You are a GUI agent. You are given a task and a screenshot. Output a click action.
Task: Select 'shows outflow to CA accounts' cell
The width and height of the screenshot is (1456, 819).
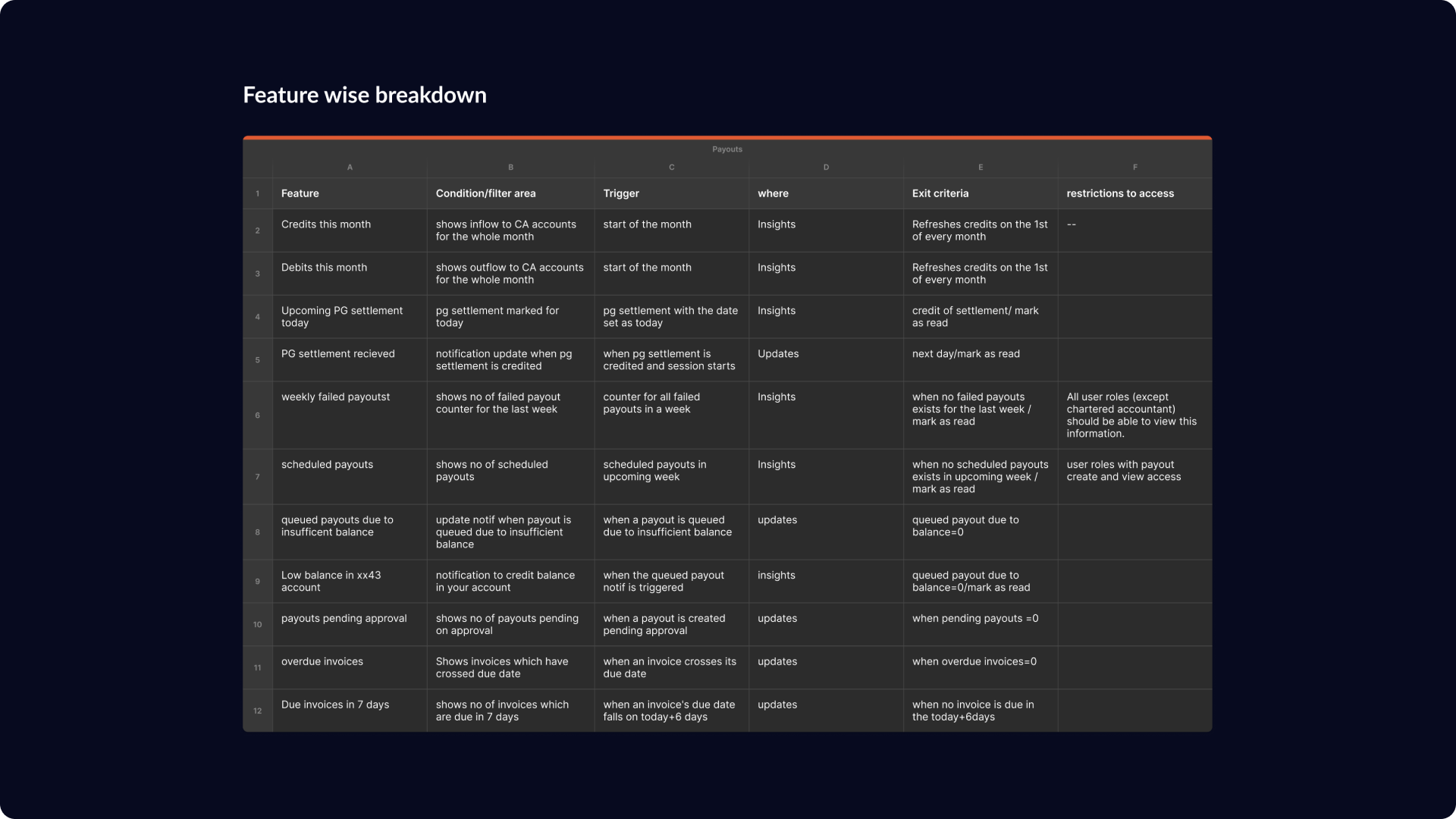click(x=510, y=274)
